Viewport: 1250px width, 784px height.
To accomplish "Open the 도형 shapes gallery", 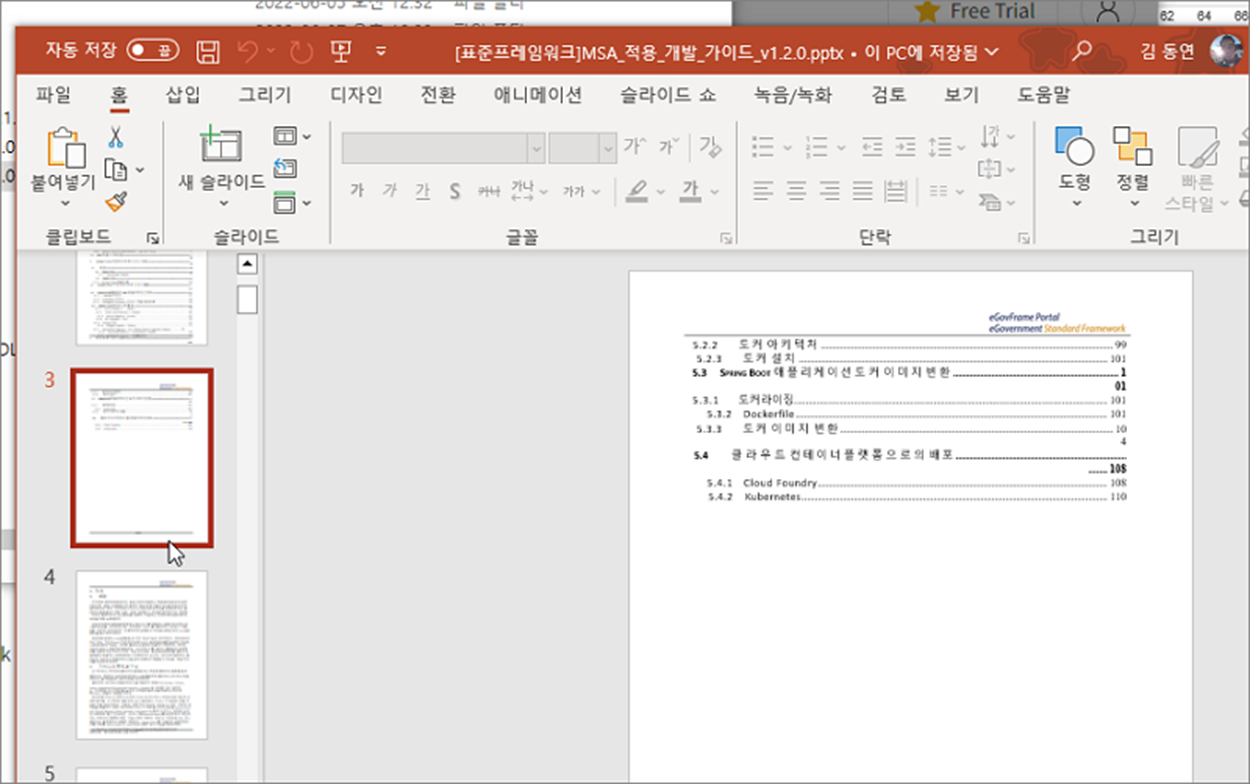I will (x=1075, y=166).
